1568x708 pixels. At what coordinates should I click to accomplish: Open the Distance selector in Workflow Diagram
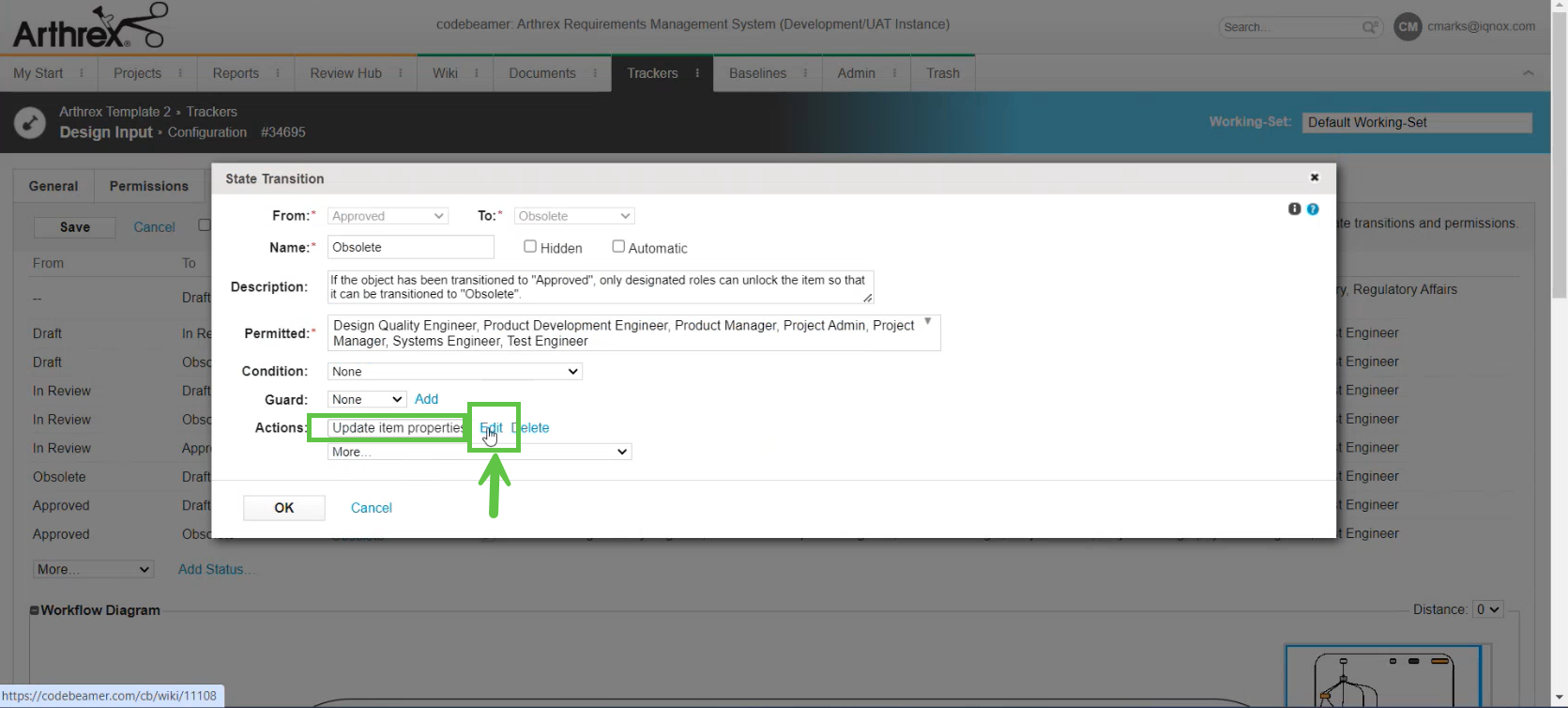pyautogui.click(x=1488, y=609)
